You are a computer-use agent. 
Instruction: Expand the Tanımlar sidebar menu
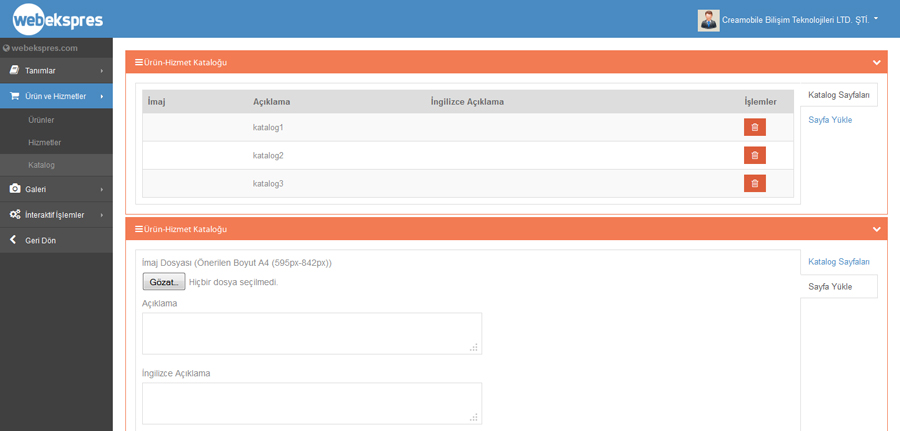click(x=56, y=71)
